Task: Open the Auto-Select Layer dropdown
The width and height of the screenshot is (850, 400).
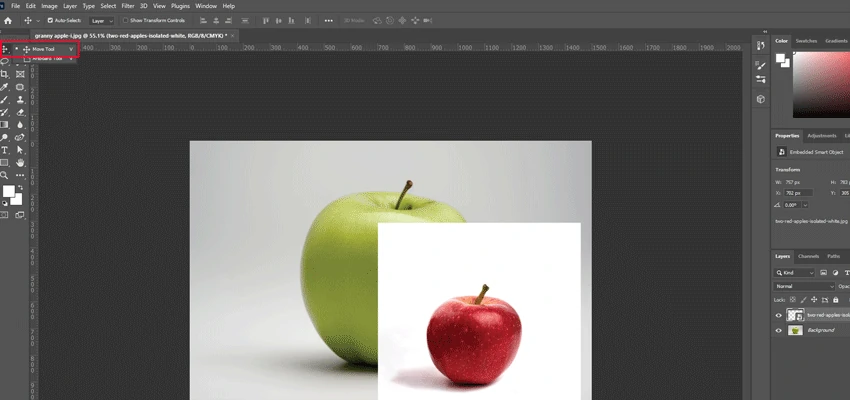Action: coord(102,21)
